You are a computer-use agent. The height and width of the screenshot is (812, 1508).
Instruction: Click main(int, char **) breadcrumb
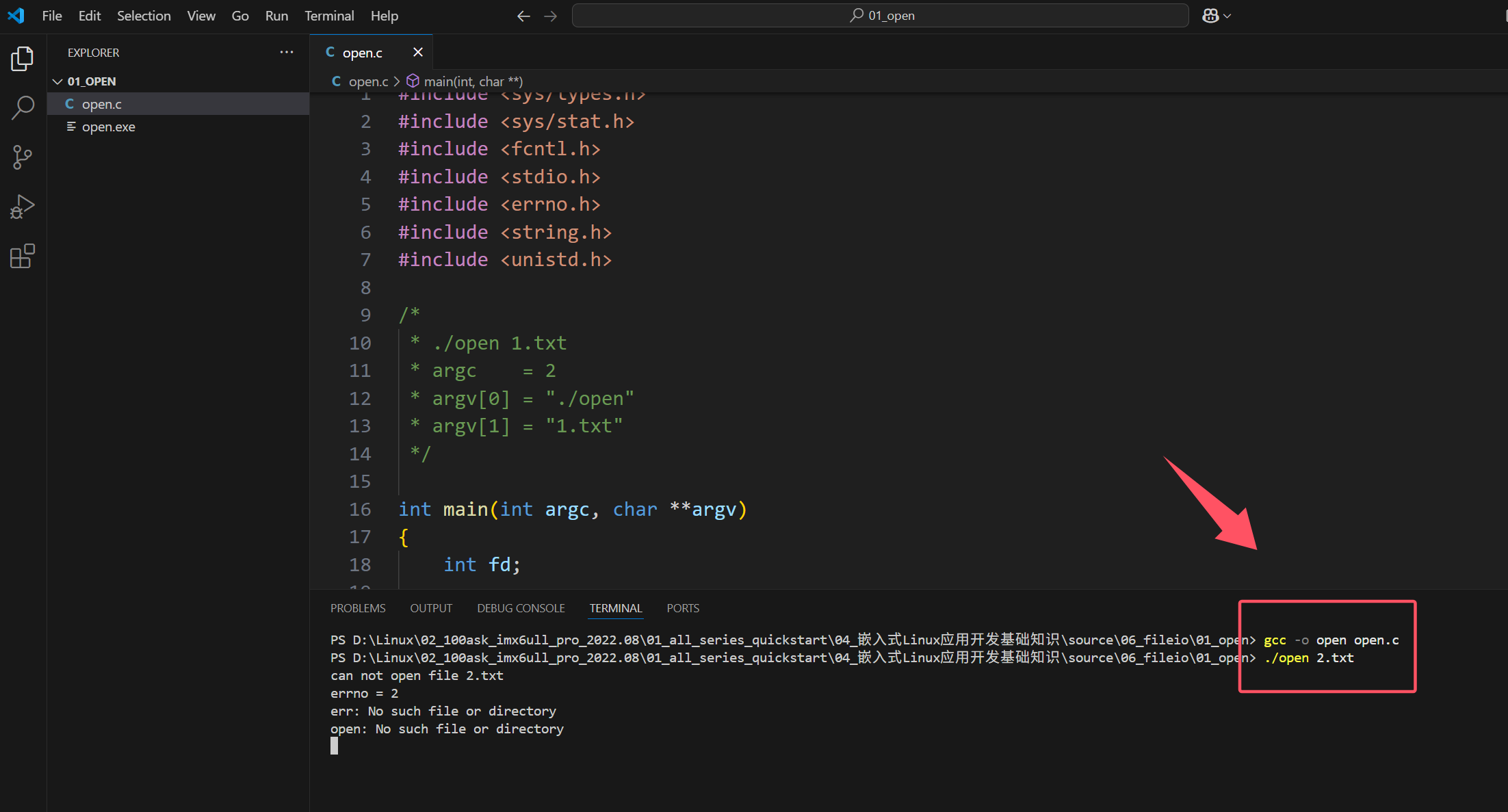pos(472,81)
